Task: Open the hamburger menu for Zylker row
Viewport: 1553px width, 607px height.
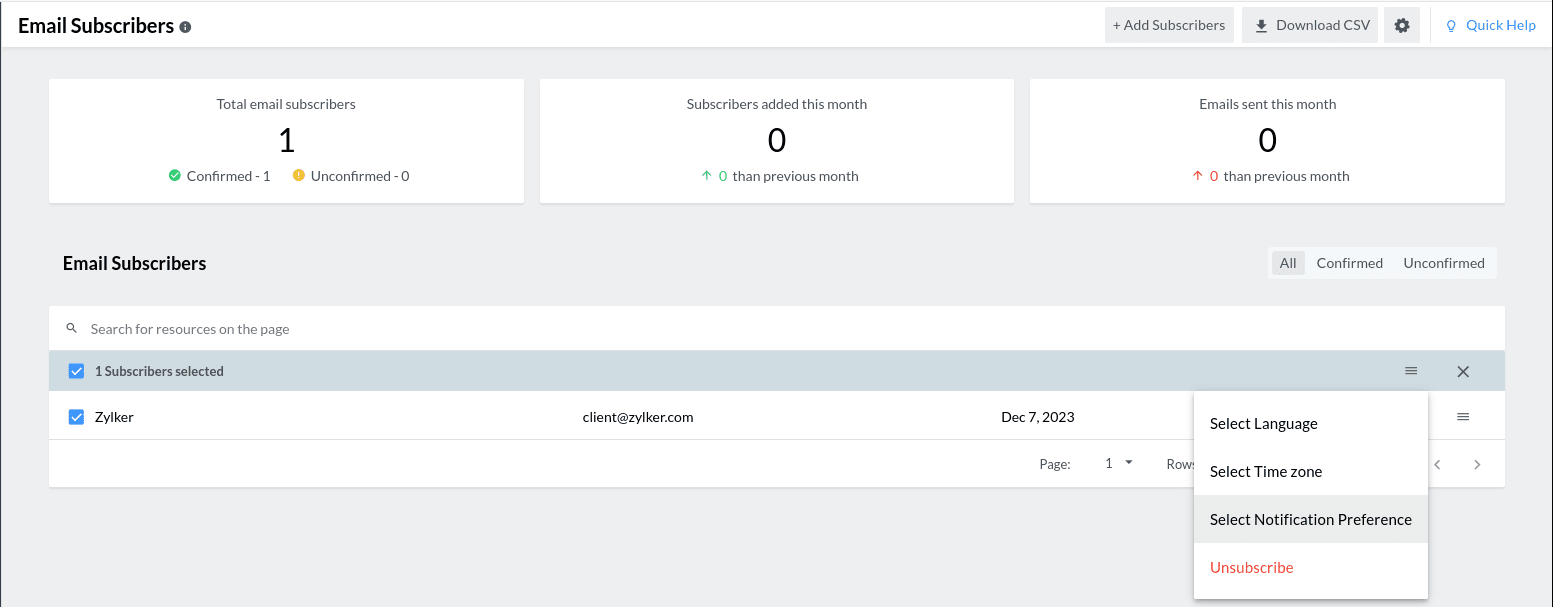Action: pyautogui.click(x=1463, y=417)
